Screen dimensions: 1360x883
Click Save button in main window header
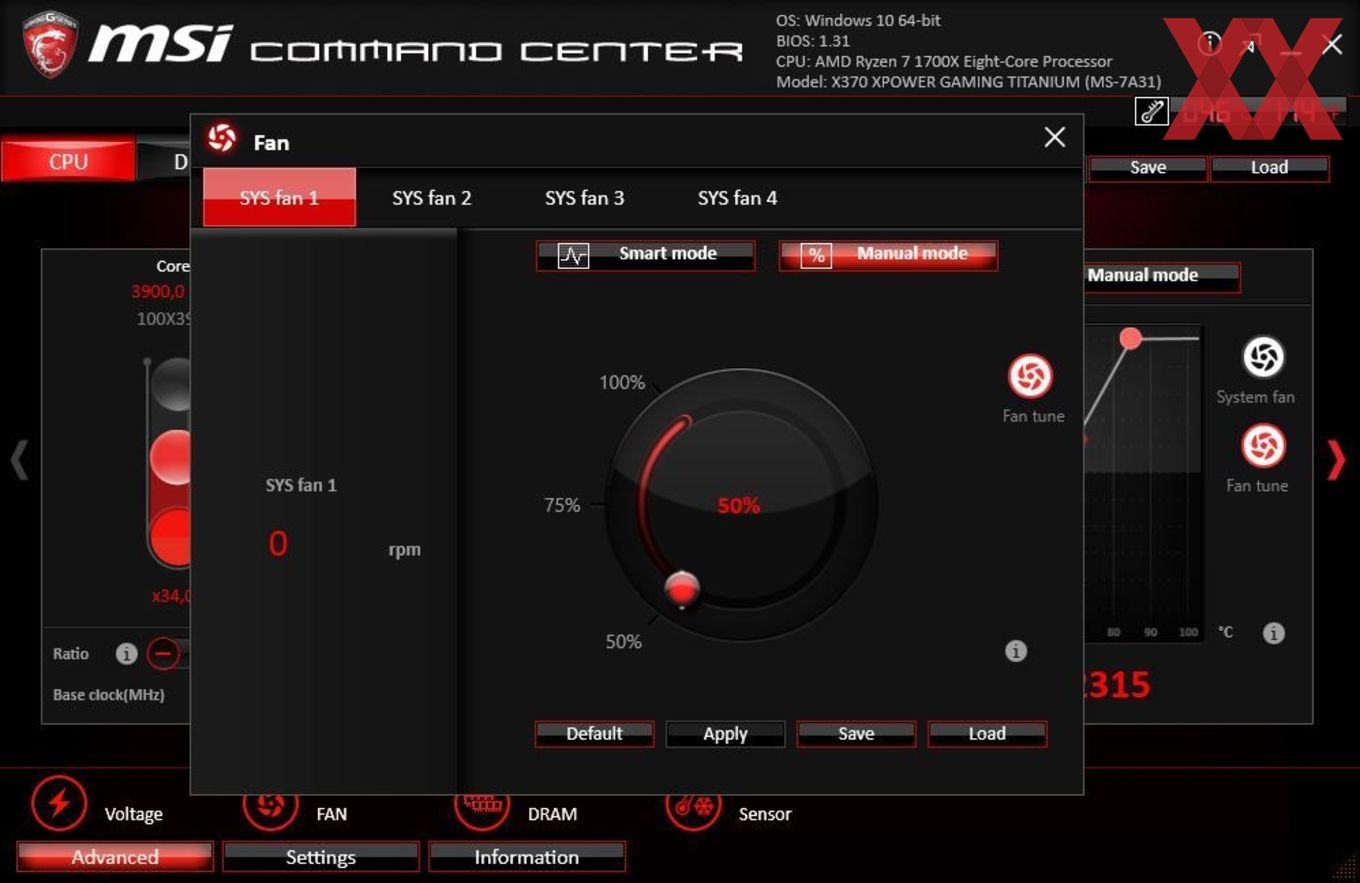(1147, 168)
